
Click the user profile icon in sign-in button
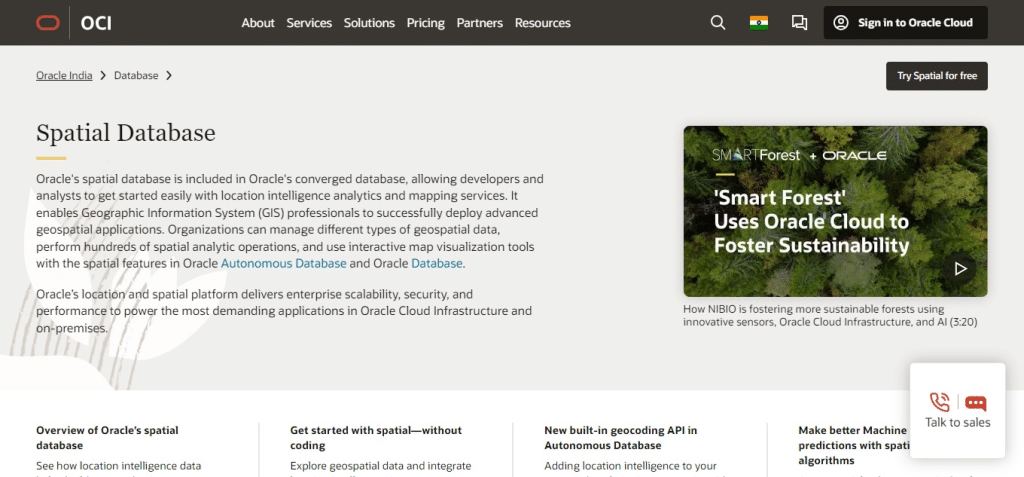coord(840,23)
